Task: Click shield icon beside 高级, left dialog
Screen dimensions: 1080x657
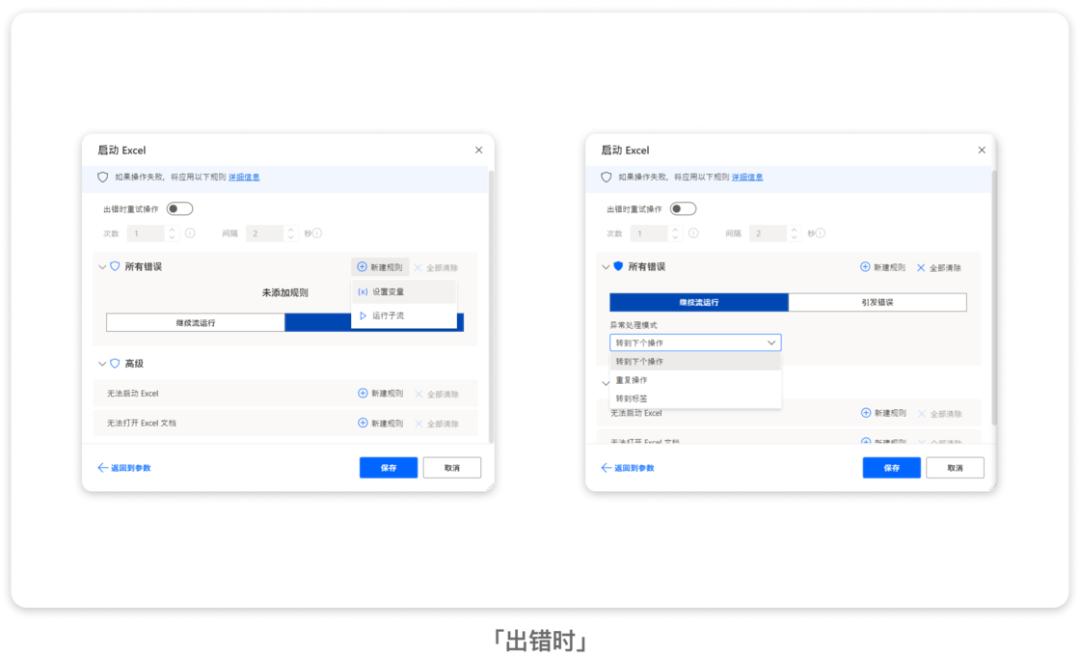Action: pyautogui.click(x=115, y=363)
